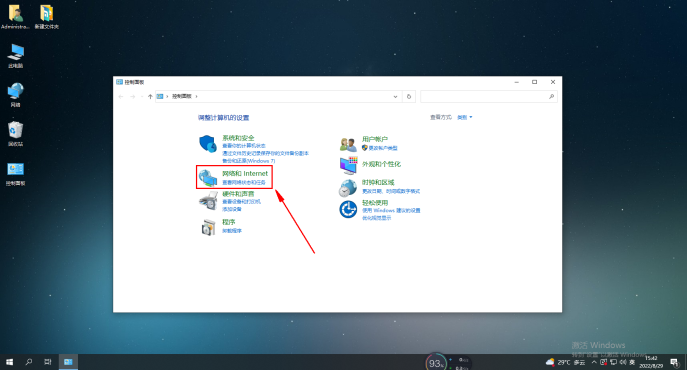
Task: Open the 程序 disc box icon
Action: pos(208,227)
